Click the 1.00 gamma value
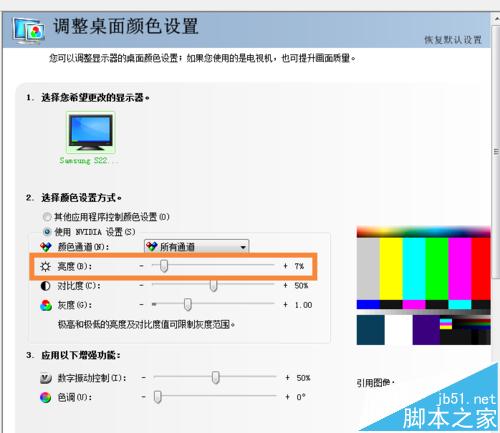Viewport: 500px width, 433px height. (303, 305)
